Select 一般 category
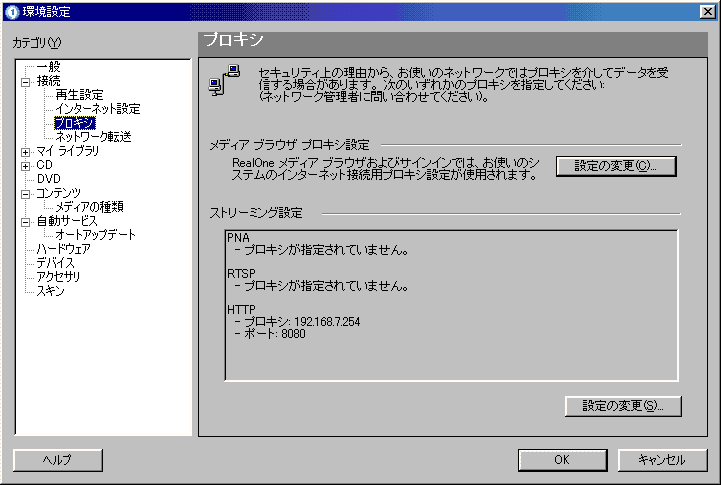The width and height of the screenshot is (721, 485). 48,67
